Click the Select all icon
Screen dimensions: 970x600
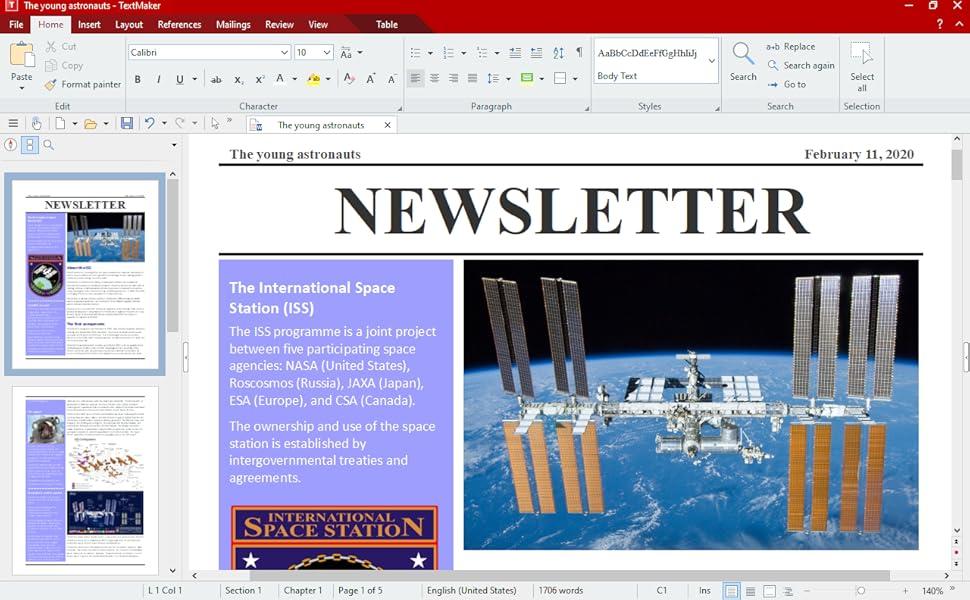[x=861, y=66]
